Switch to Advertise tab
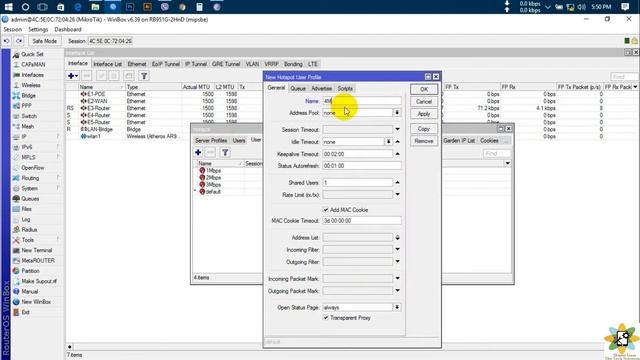Viewport: 640px width, 360px height. pyautogui.click(x=322, y=89)
